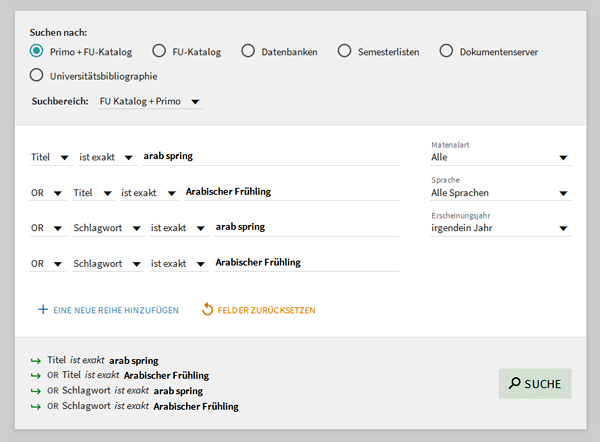Image resolution: width=600 pixels, height=442 pixels.
Task: Open the Sprache 'Alle Sprachen' dropdown
Action: click(501, 193)
